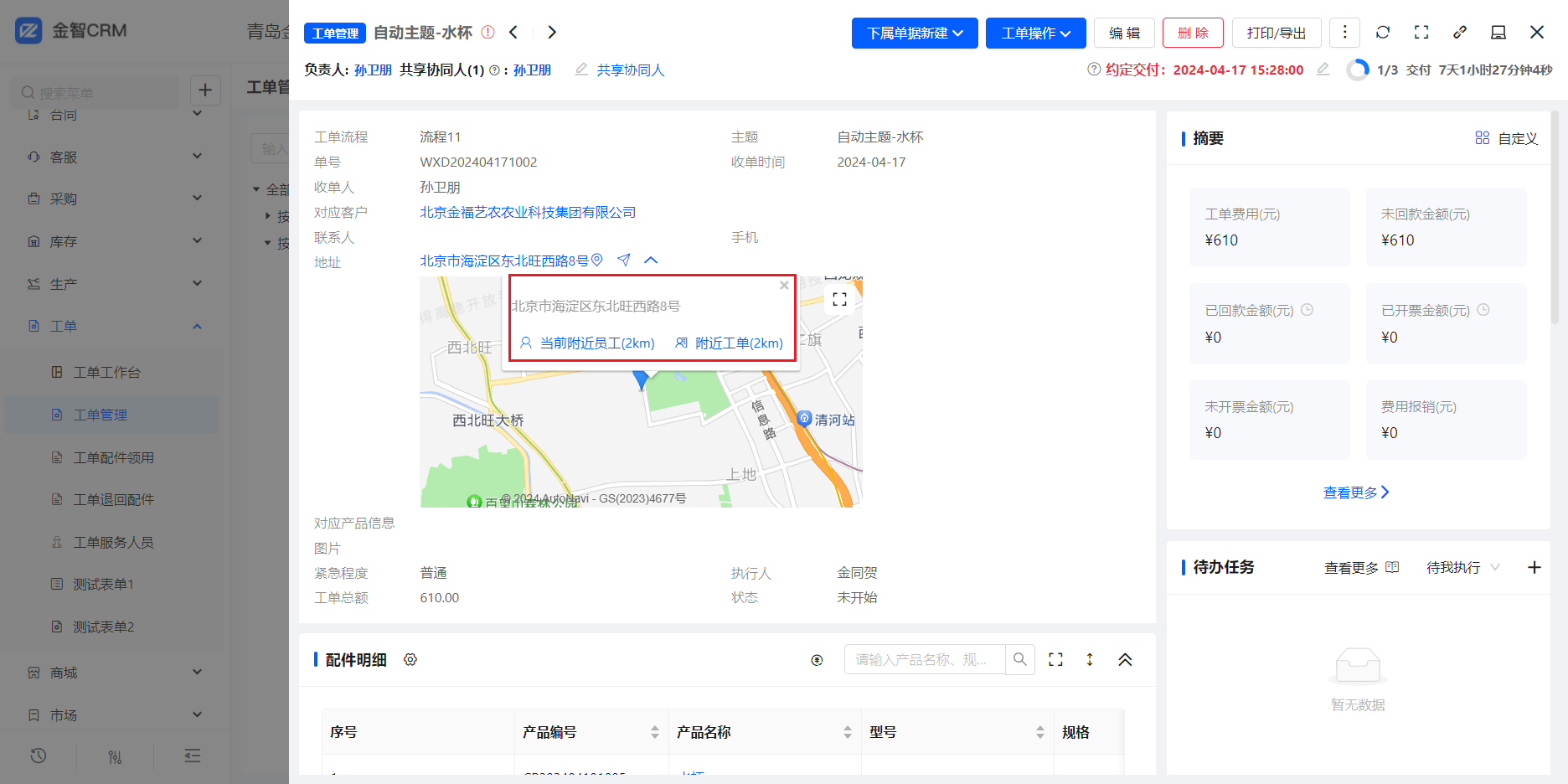Collapse the address map
The image size is (1568, 784).
(651, 260)
